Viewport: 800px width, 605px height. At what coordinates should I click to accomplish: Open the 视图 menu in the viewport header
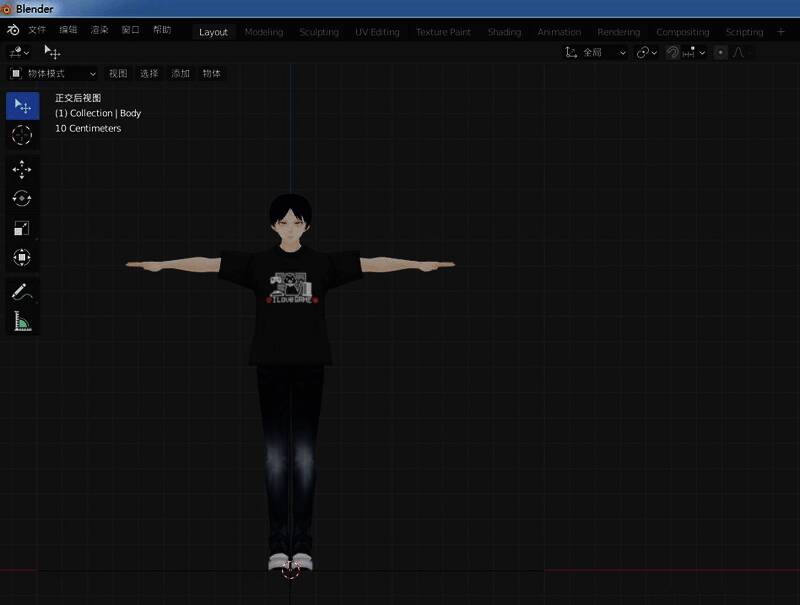(x=117, y=73)
